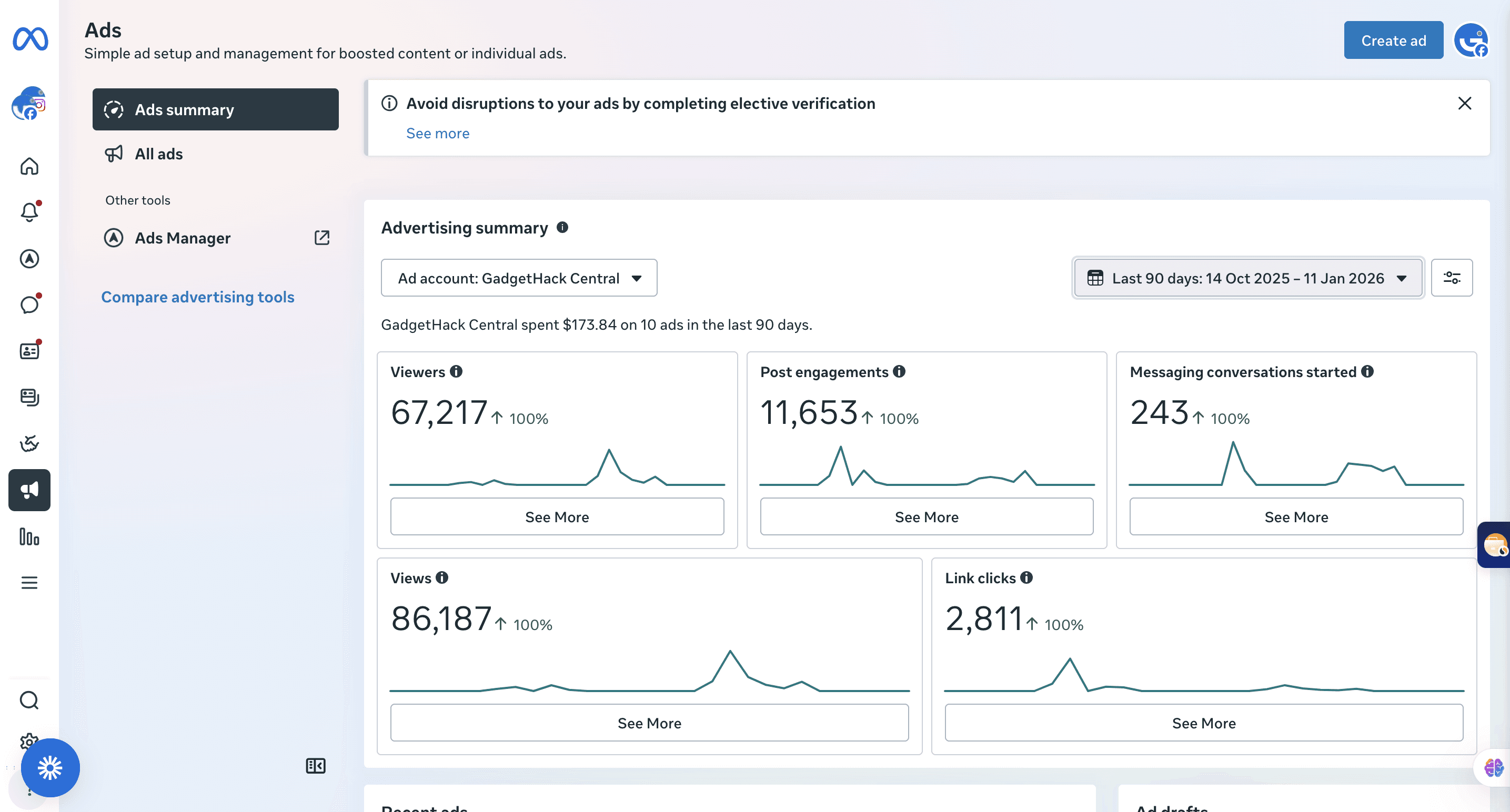The height and width of the screenshot is (812, 1510).
Task: Select the Ads summary tab
Action: [x=215, y=109]
